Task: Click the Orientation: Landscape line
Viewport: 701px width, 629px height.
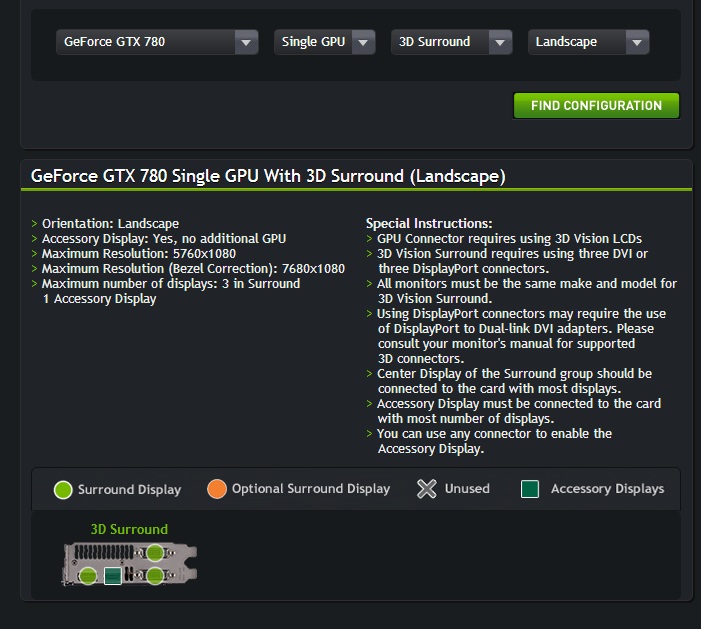Action: click(x=110, y=224)
